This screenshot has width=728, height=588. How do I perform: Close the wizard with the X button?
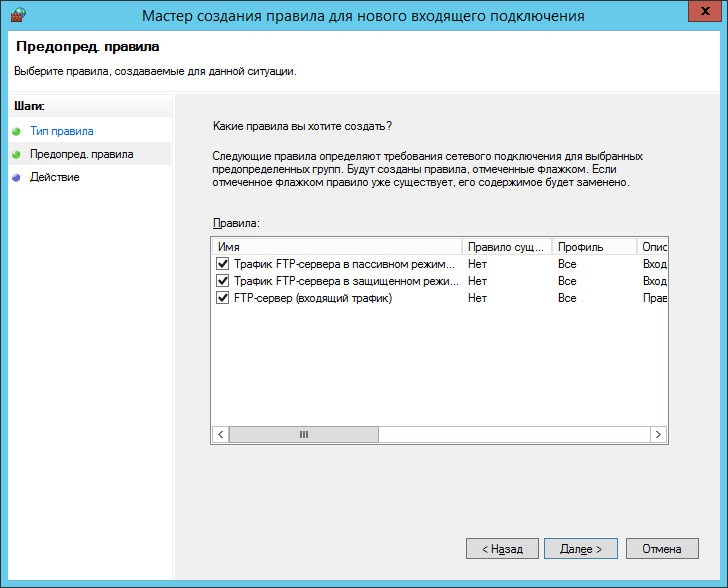(704, 11)
